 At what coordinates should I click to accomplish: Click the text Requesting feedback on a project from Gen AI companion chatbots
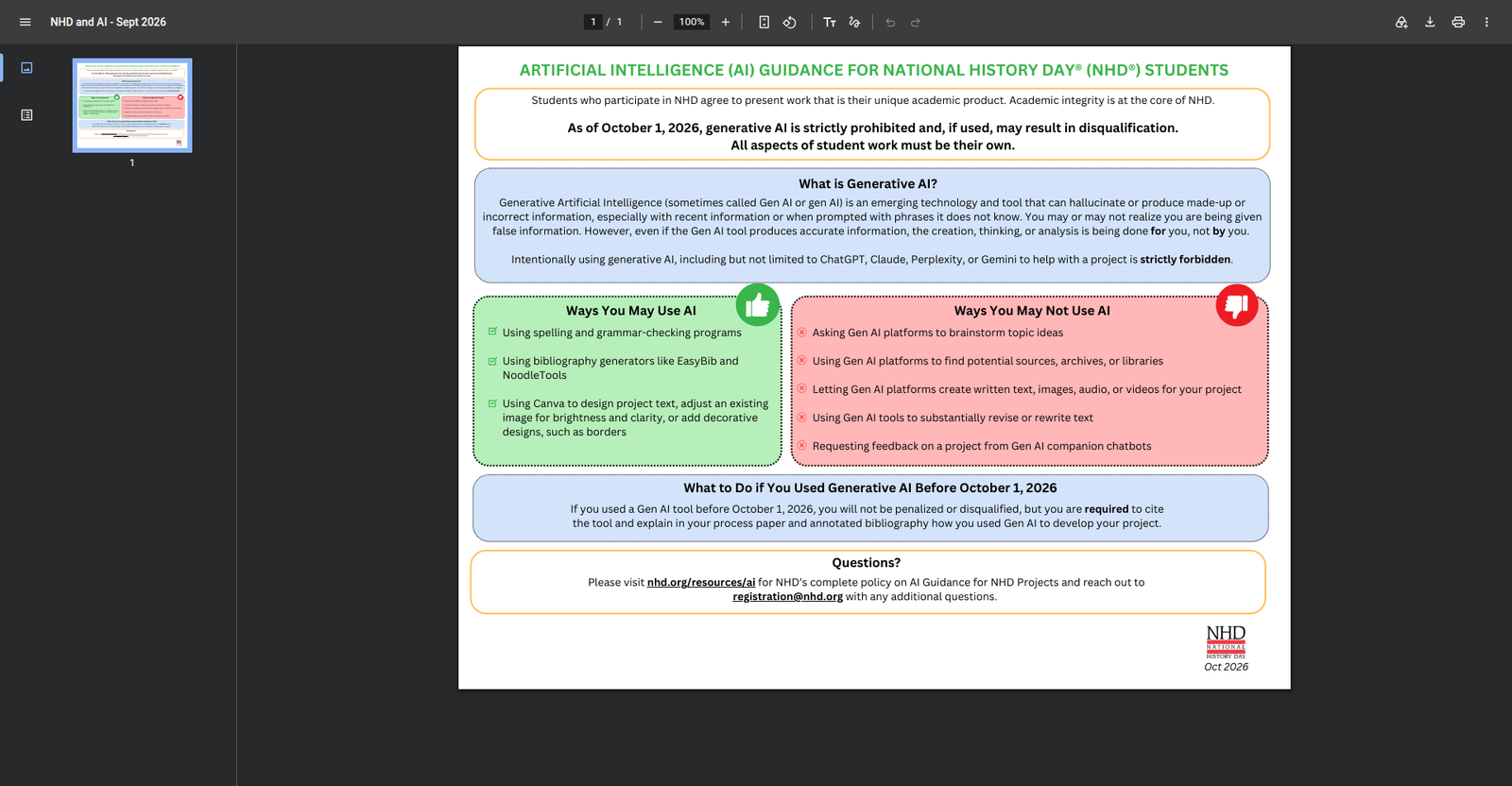[982, 446]
